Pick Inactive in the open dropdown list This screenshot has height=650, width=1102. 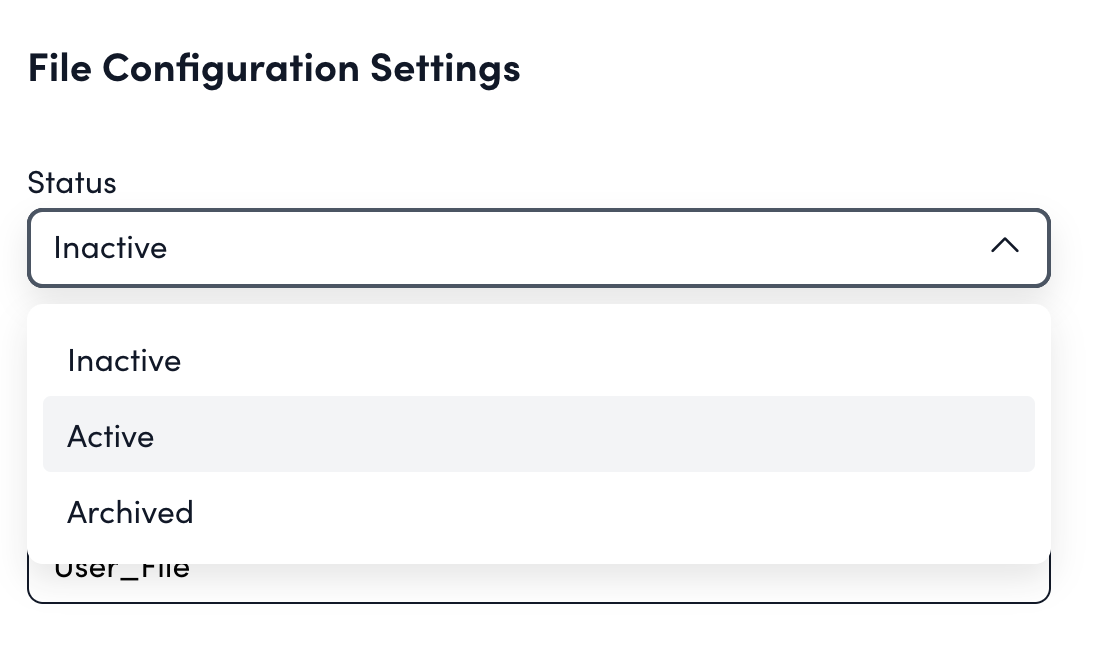pos(124,360)
